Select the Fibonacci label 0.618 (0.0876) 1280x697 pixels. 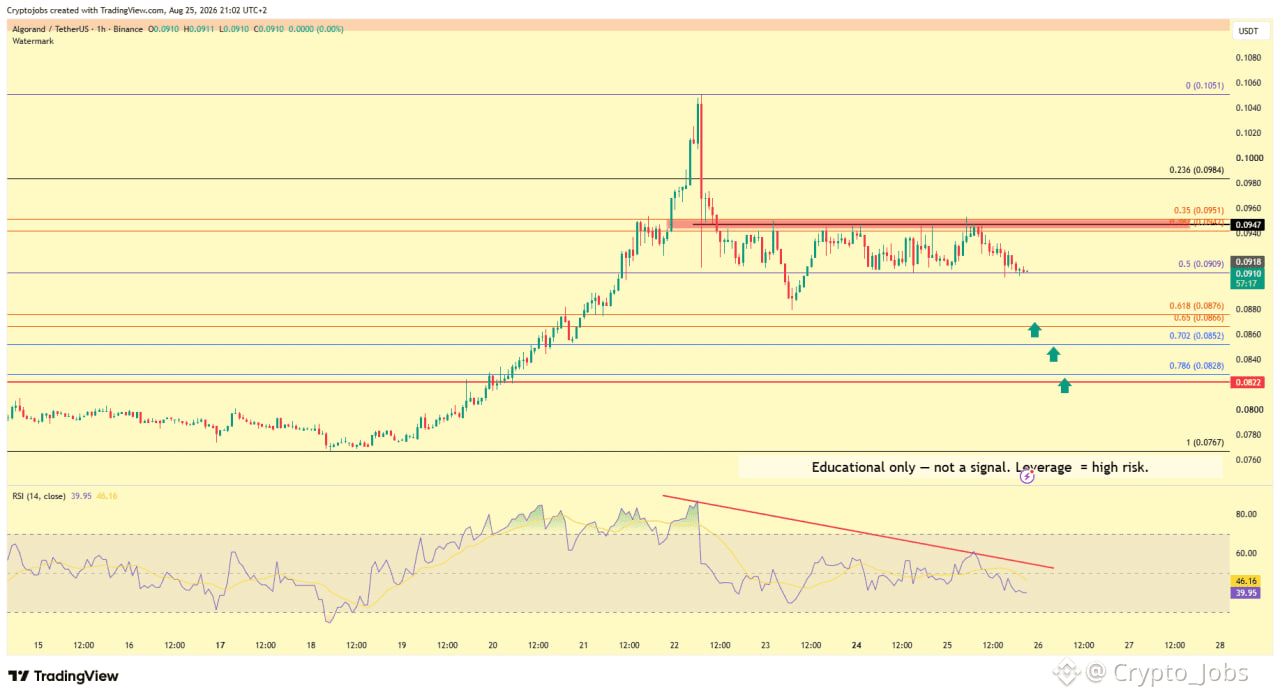coord(1196,305)
